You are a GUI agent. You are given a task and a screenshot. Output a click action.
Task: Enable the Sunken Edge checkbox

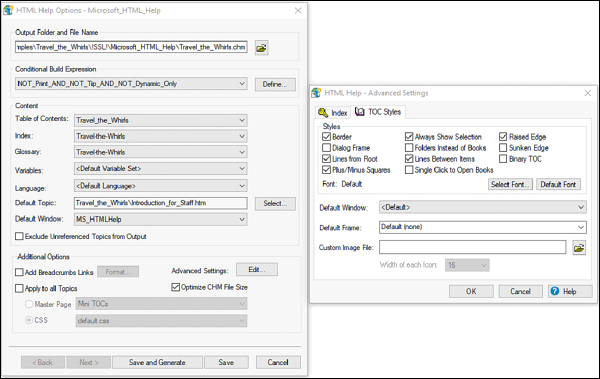coord(503,148)
